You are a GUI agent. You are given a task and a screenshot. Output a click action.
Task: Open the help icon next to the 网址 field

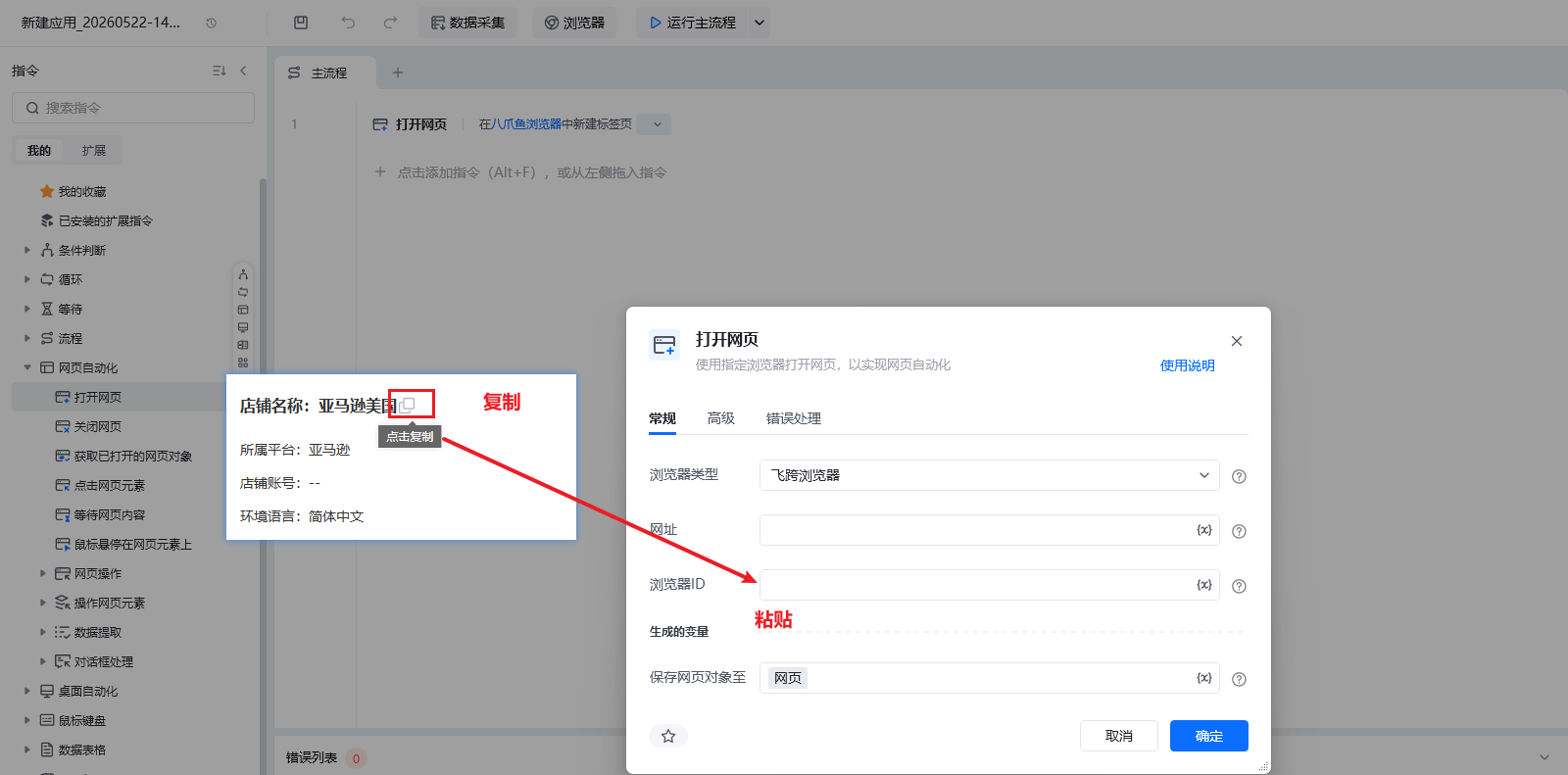click(x=1239, y=531)
